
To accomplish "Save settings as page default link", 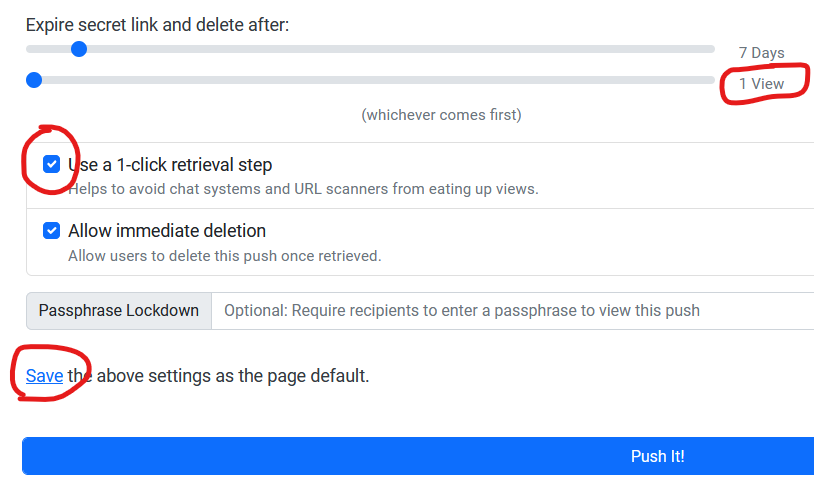I will (x=45, y=376).
